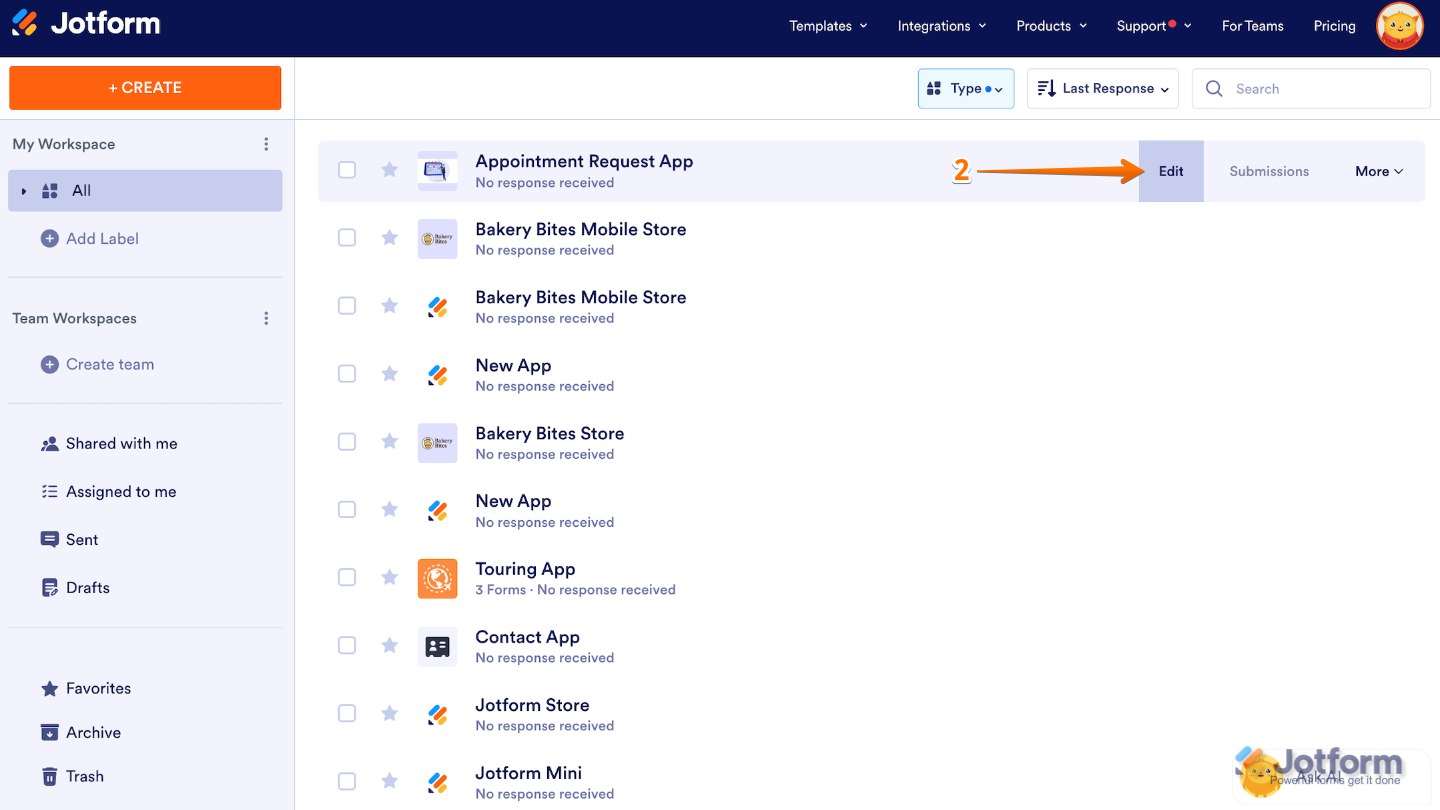Open Team Workspaces three-dot options menu
The image size is (1440, 810).
coord(266,318)
